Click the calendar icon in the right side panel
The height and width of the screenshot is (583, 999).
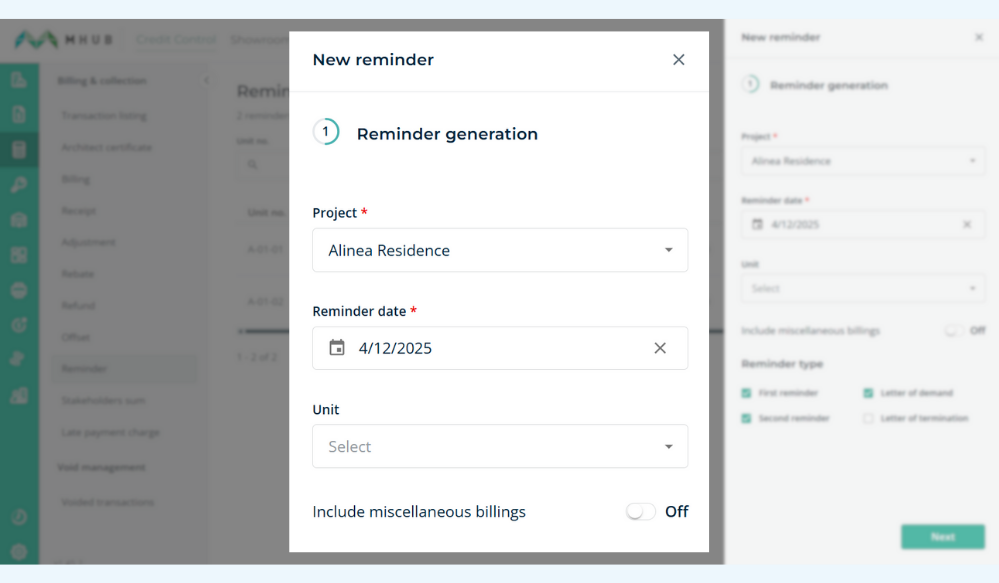tap(757, 225)
